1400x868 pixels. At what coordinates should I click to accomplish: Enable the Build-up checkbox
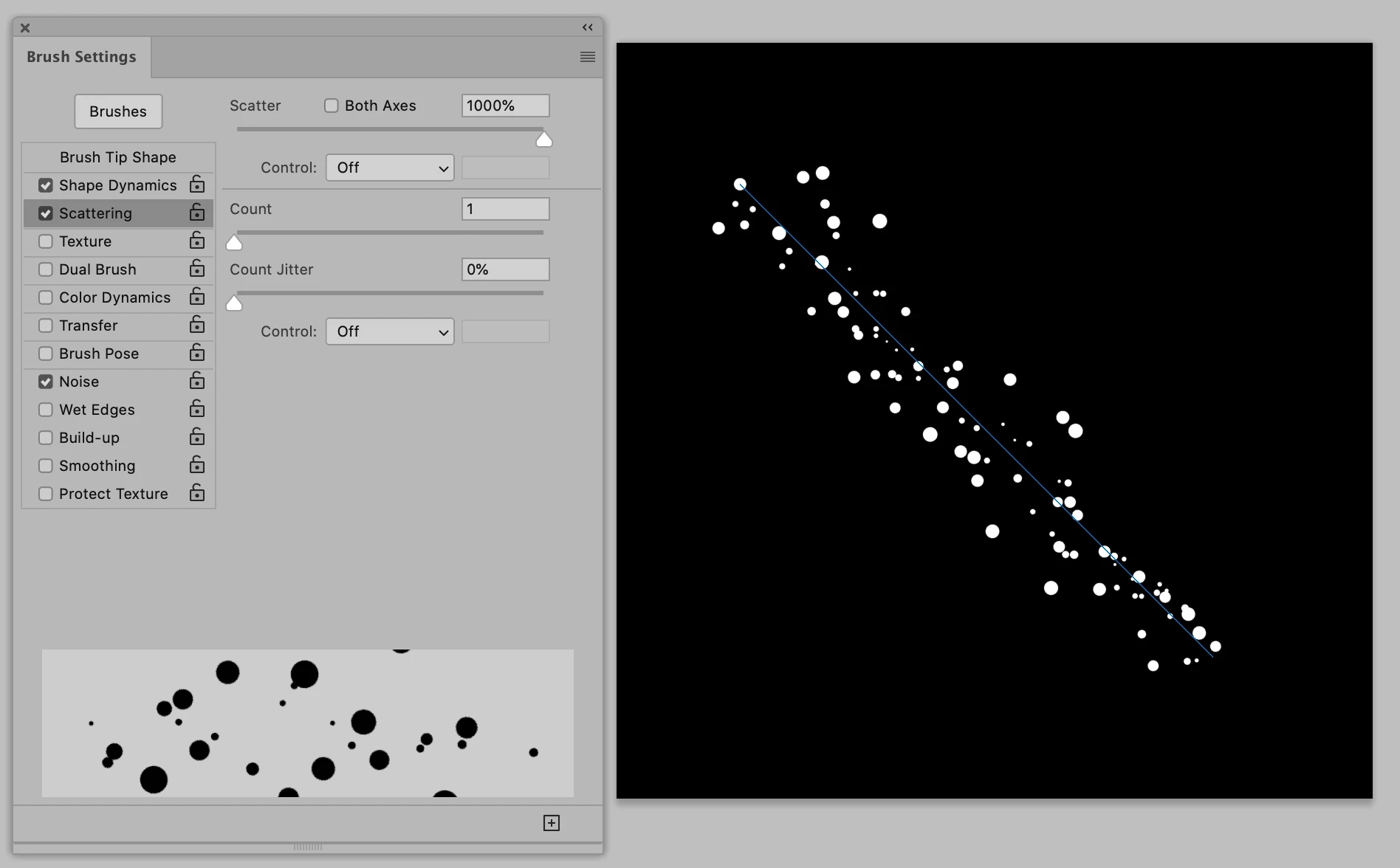click(x=46, y=438)
